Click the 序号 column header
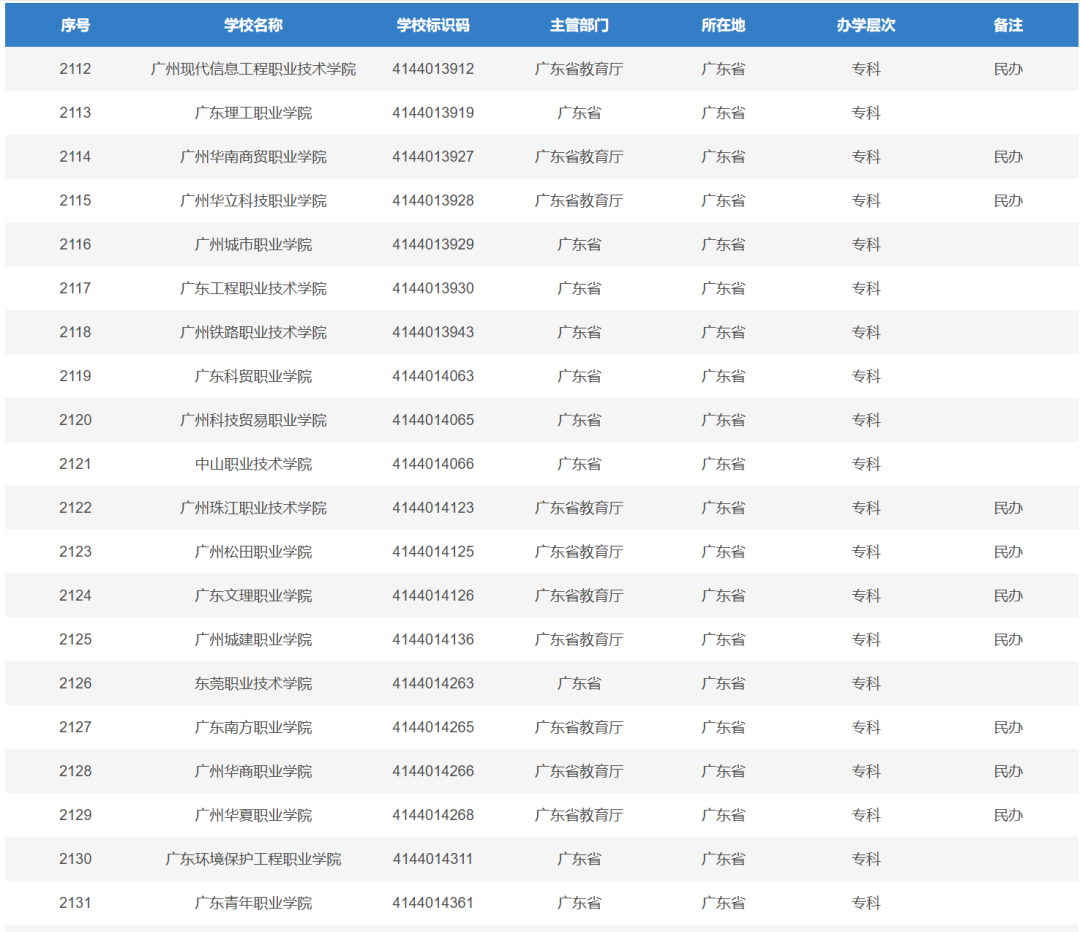The height and width of the screenshot is (932, 1080). coord(75,25)
